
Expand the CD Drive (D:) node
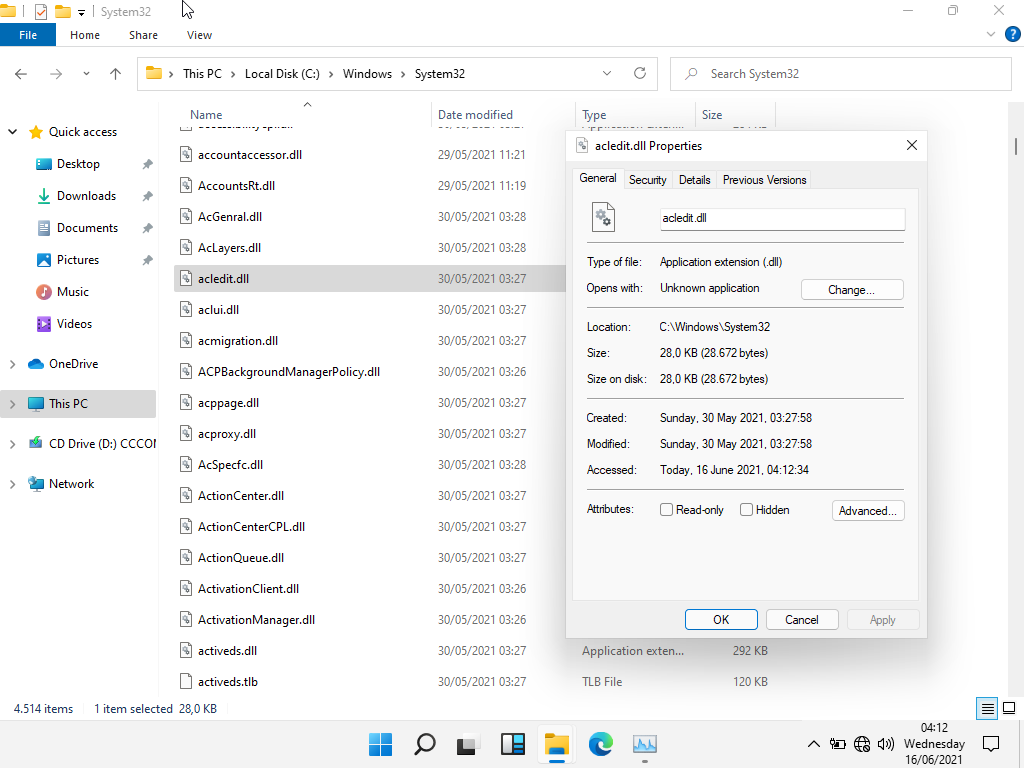tap(12, 444)
